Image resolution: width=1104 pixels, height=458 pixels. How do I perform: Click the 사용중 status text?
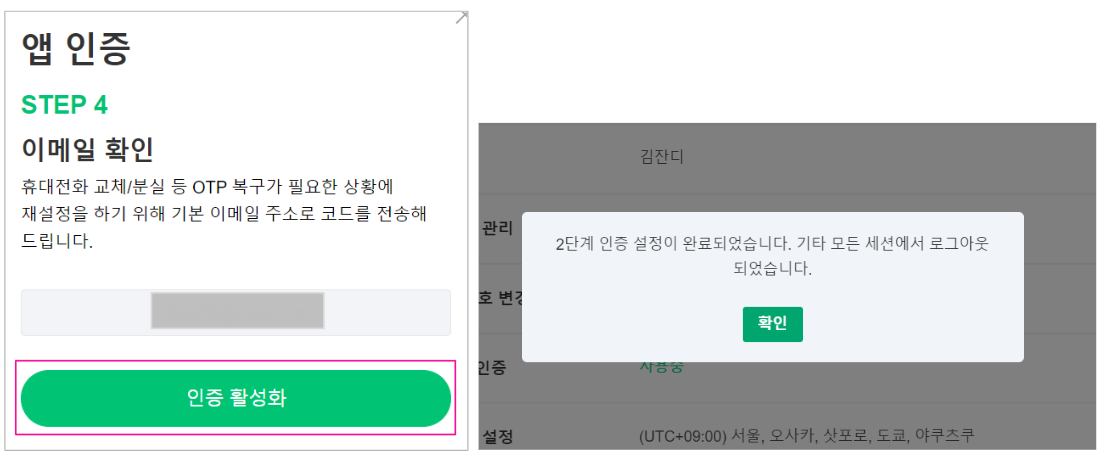[661, 366]
